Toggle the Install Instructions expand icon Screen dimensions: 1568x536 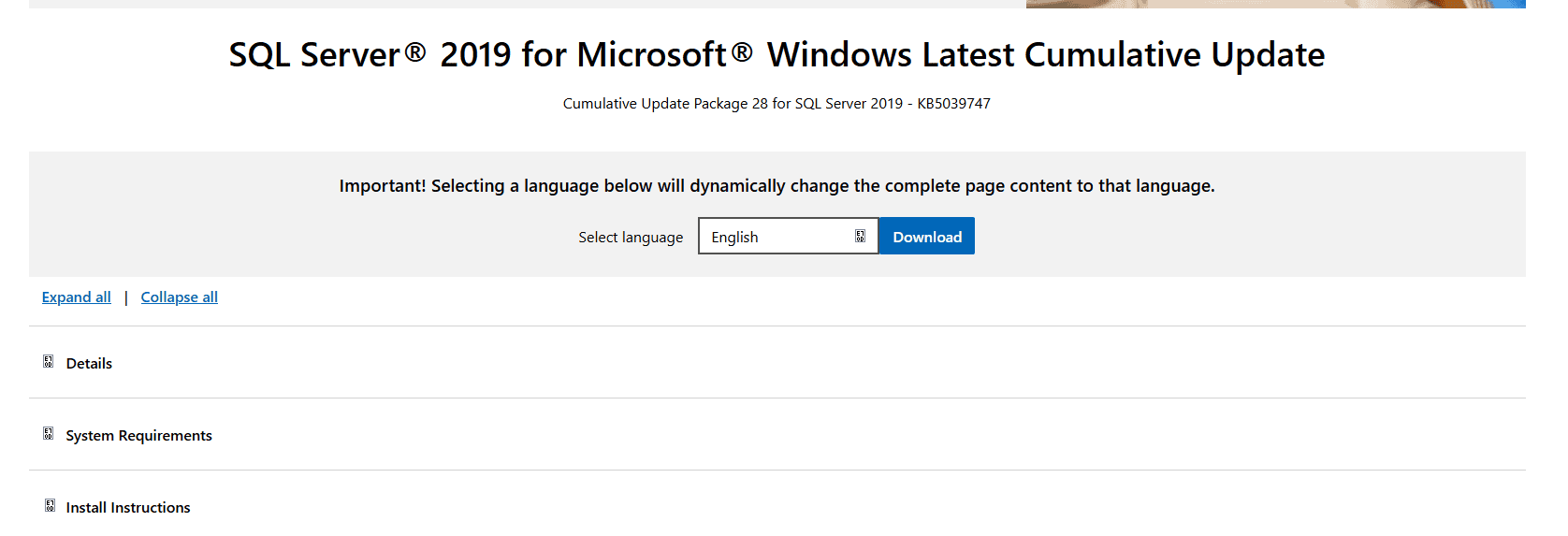coord(50,506)
